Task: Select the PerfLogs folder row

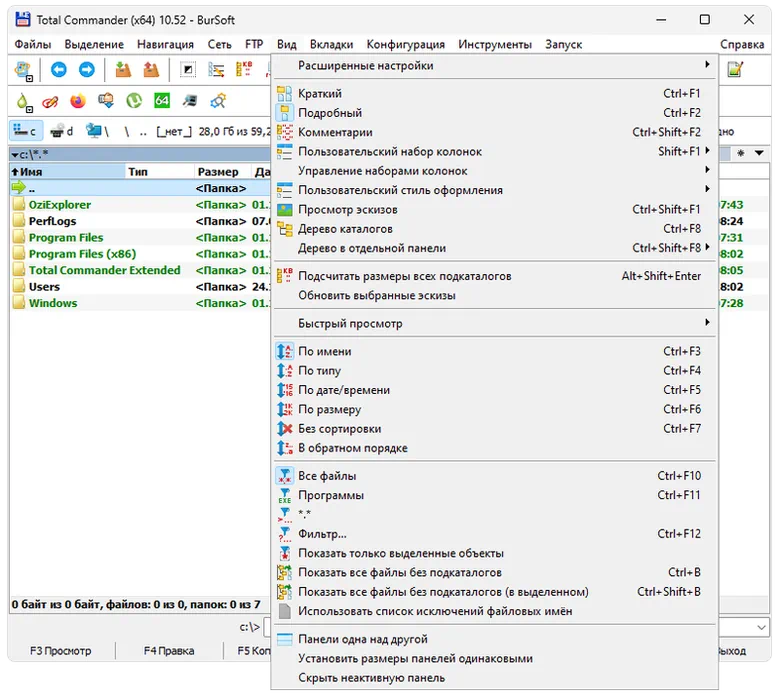Action: [140, 221]
